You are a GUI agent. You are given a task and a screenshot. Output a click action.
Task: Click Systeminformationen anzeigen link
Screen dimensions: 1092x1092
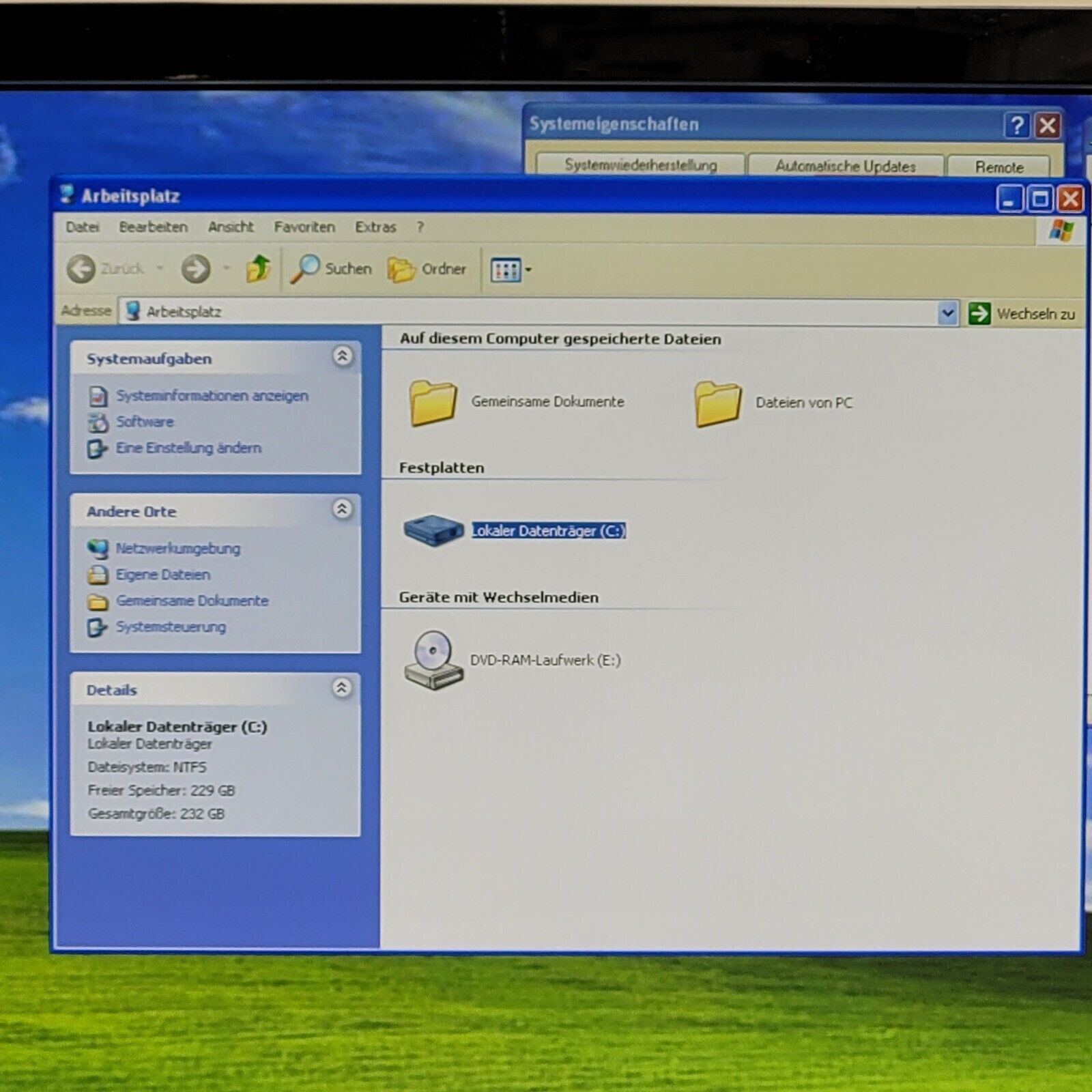point(212,396)
